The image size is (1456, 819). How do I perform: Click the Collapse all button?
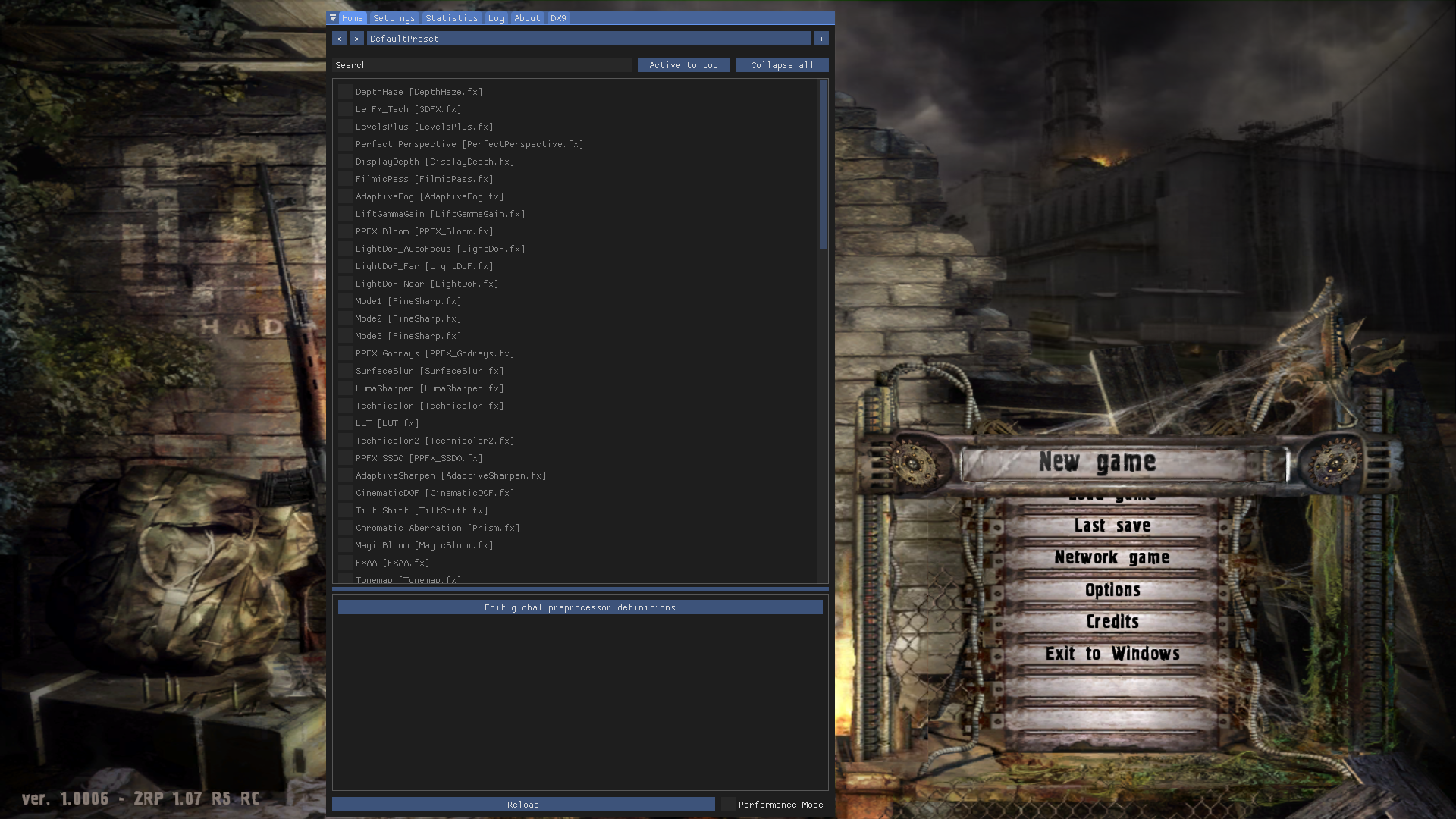[782, 65]
